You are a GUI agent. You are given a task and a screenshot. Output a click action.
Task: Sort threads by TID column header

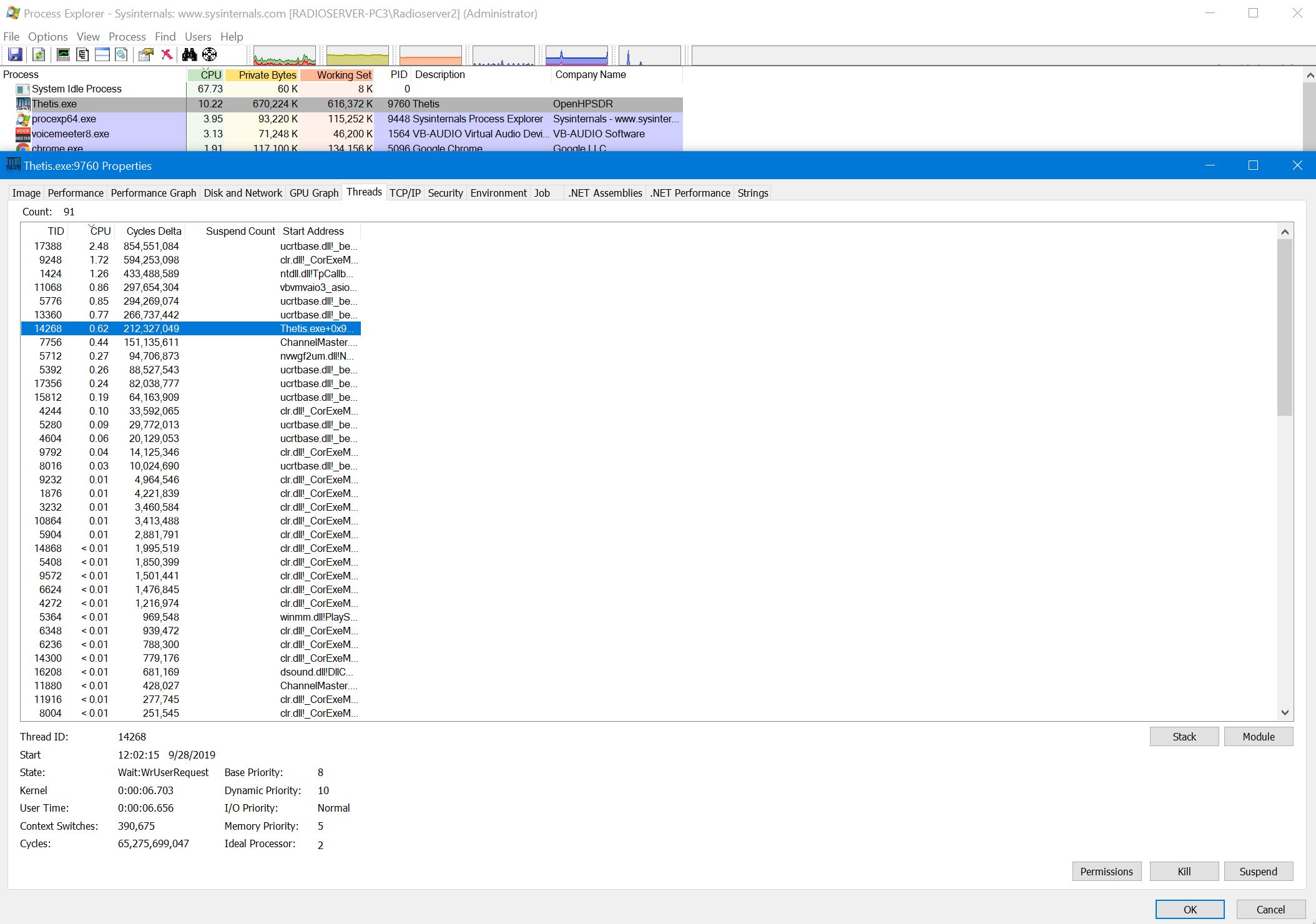[45, 231]
